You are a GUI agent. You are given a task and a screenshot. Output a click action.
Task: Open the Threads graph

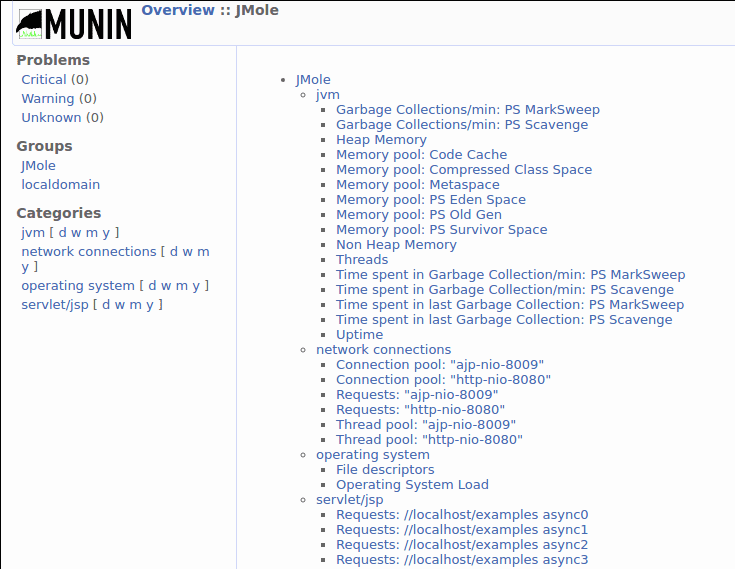coord(362,260)
